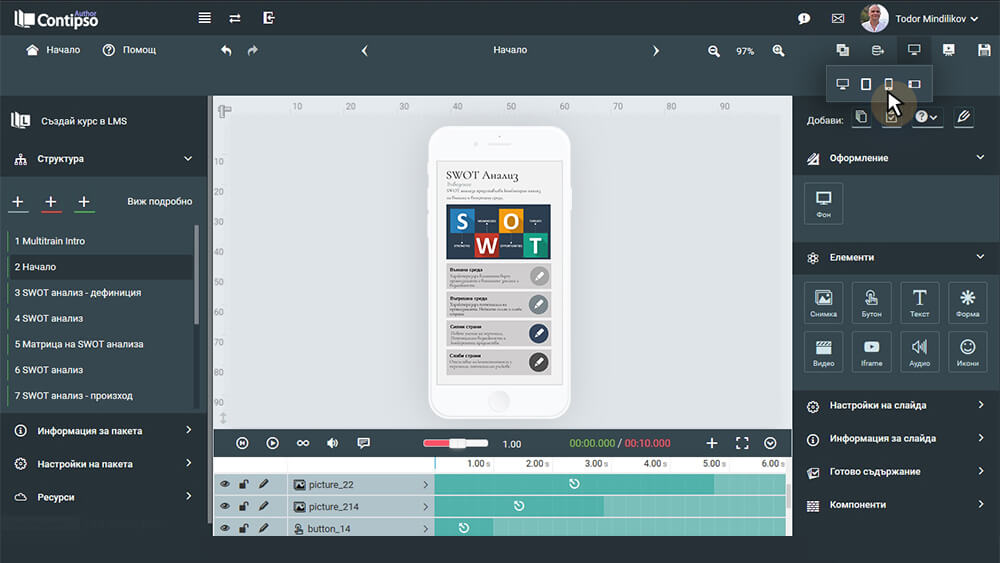Go to the previous slide arrow

pos(365,50)
